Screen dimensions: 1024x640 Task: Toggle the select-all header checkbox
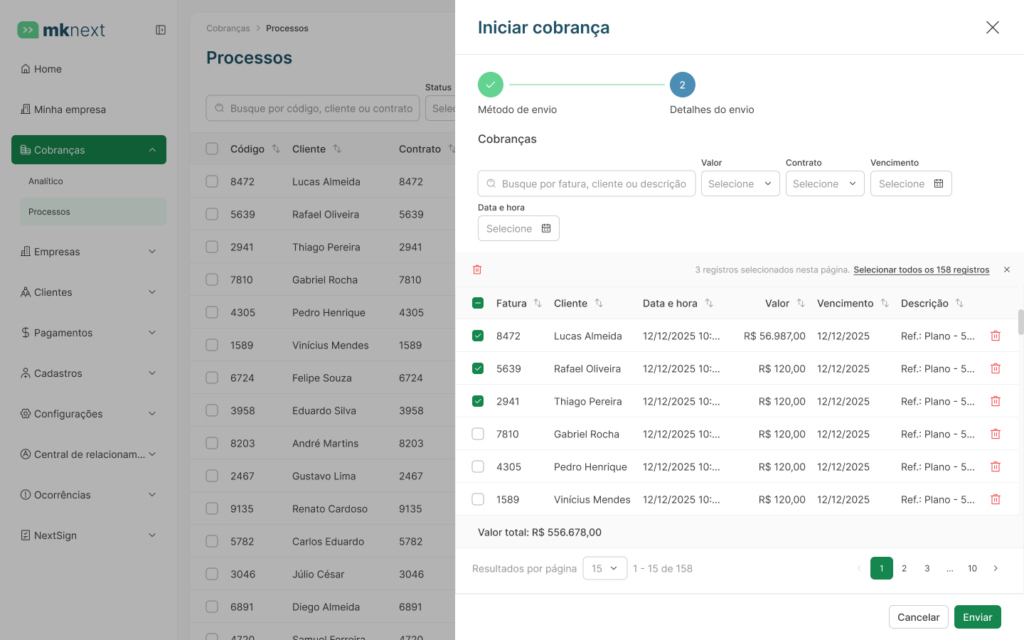click(478, 303)
